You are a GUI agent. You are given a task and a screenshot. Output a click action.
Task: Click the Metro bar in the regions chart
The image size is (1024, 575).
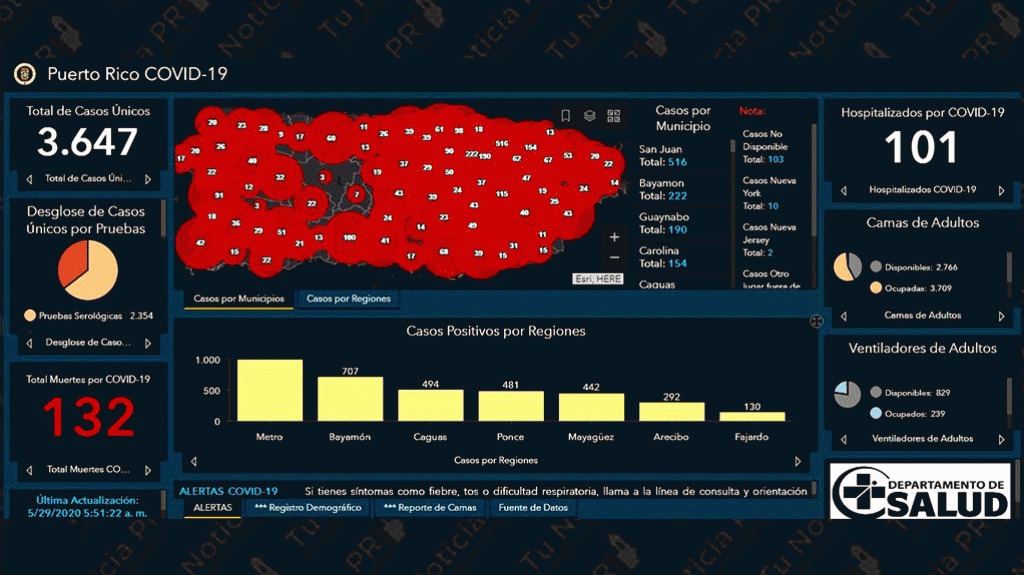point(270,390)
